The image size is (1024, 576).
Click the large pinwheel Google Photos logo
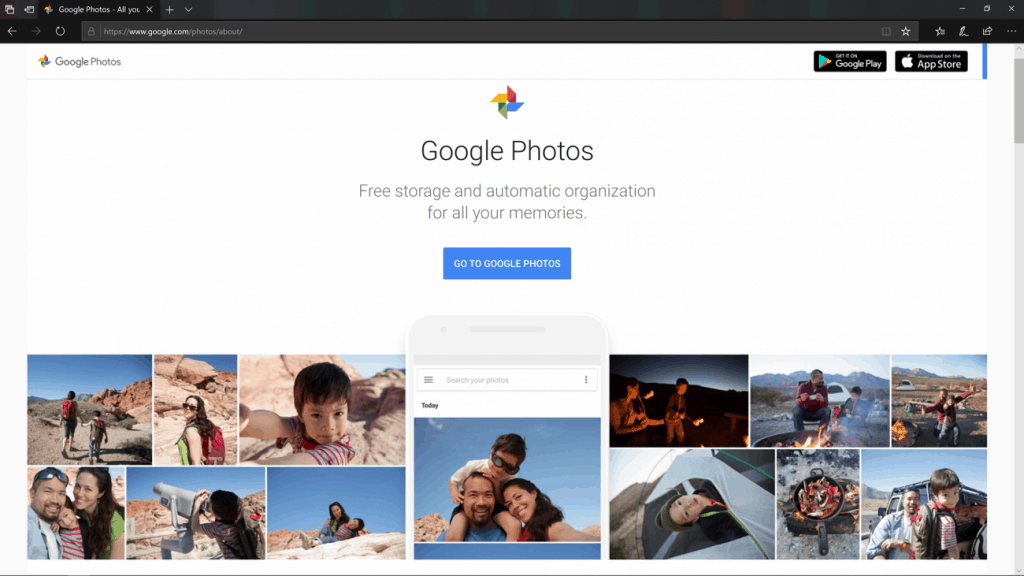pyautogui.click(x=507, y=103)
